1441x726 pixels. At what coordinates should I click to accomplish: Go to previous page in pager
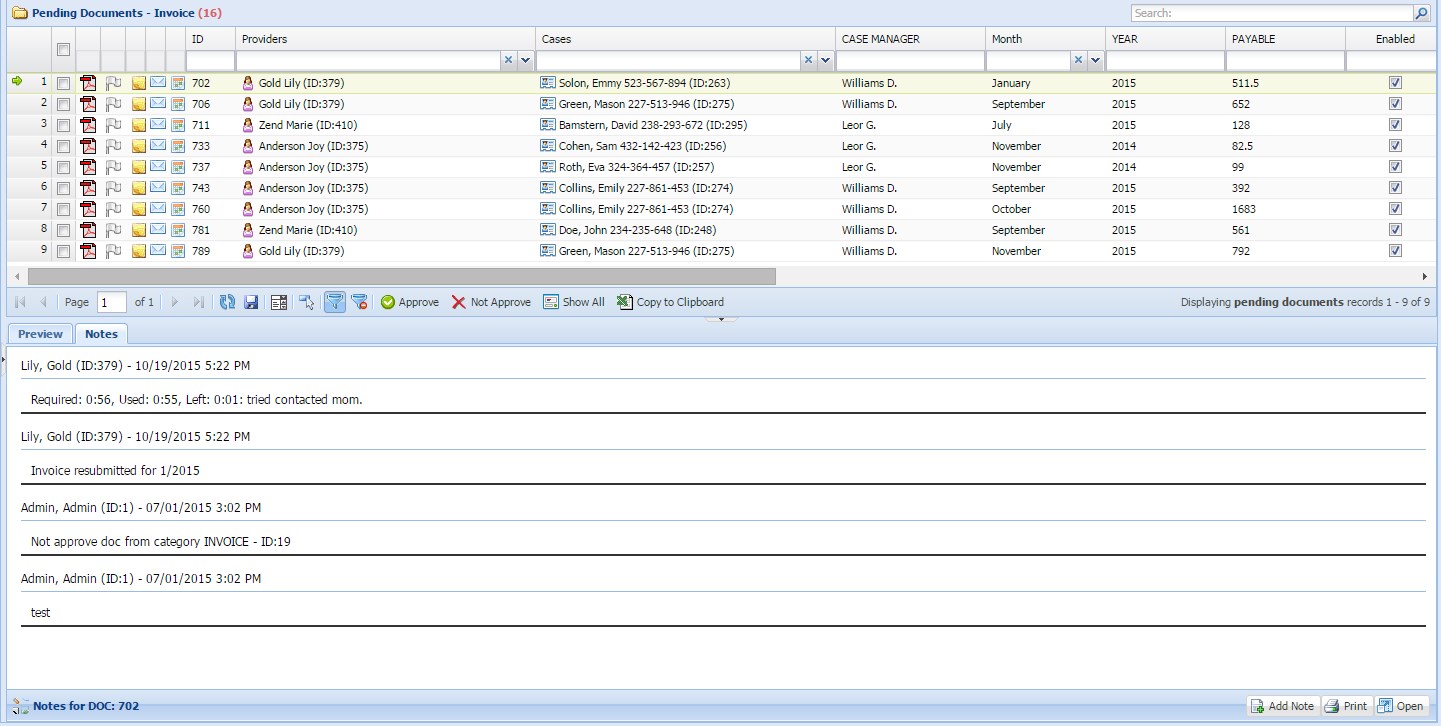tap(43, 302)
